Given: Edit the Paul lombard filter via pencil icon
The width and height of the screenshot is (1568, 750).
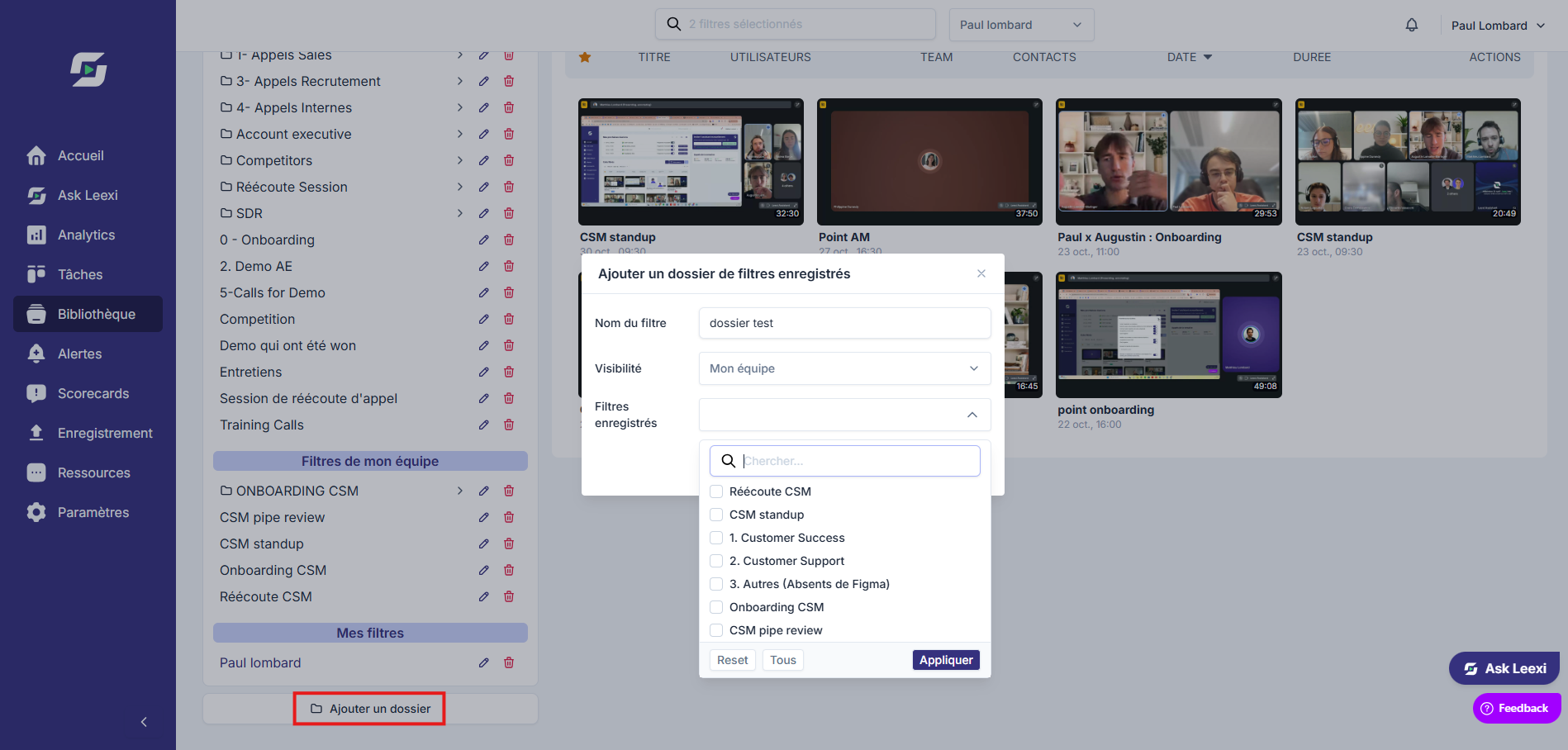Looking at the screenshot, I should click(x=484, y=662).
